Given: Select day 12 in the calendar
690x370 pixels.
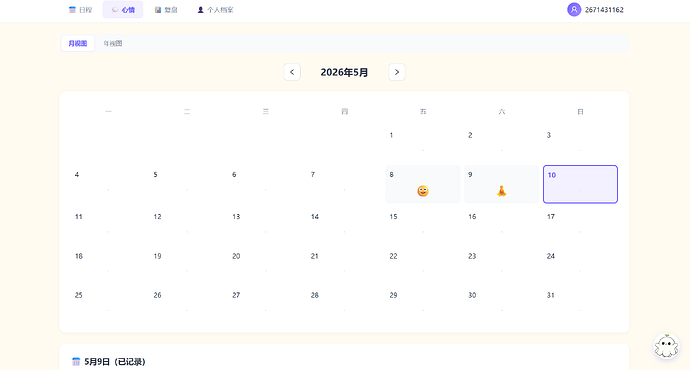Looking at the screenshot, I should coord(187,225).
